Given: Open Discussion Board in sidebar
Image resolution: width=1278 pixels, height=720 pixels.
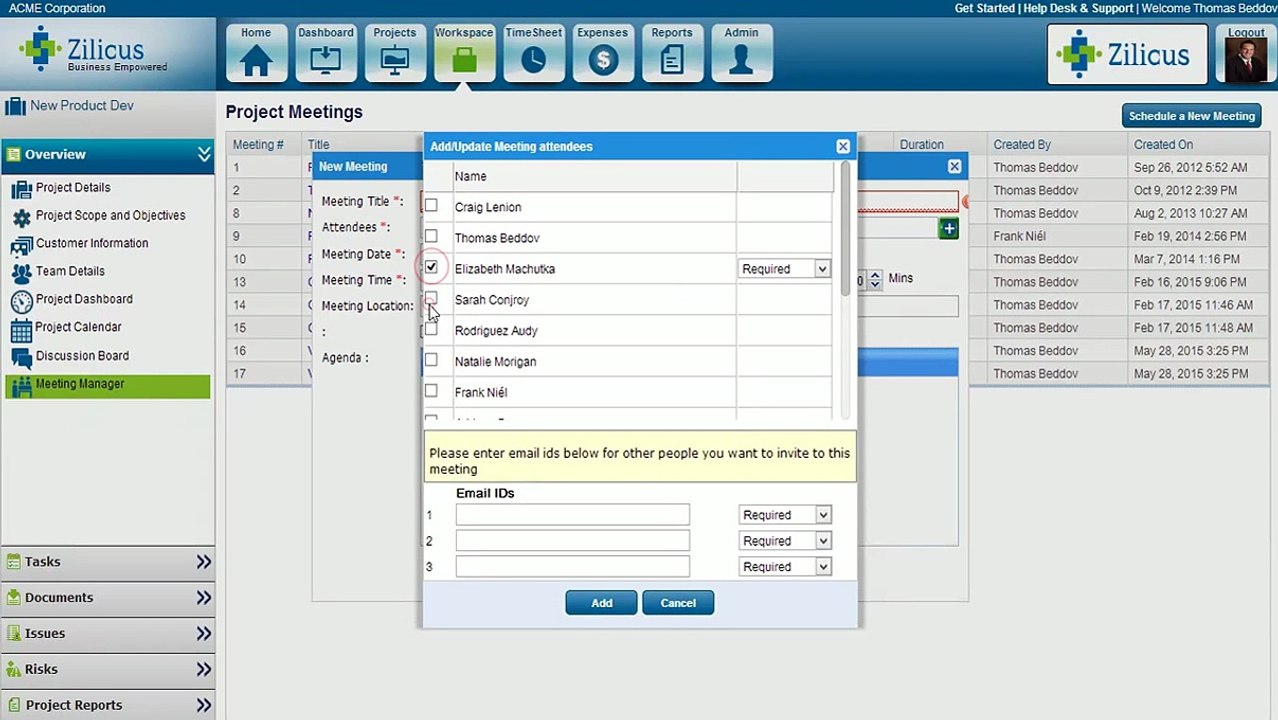Looking at the screenshot, I should (82, 355).
